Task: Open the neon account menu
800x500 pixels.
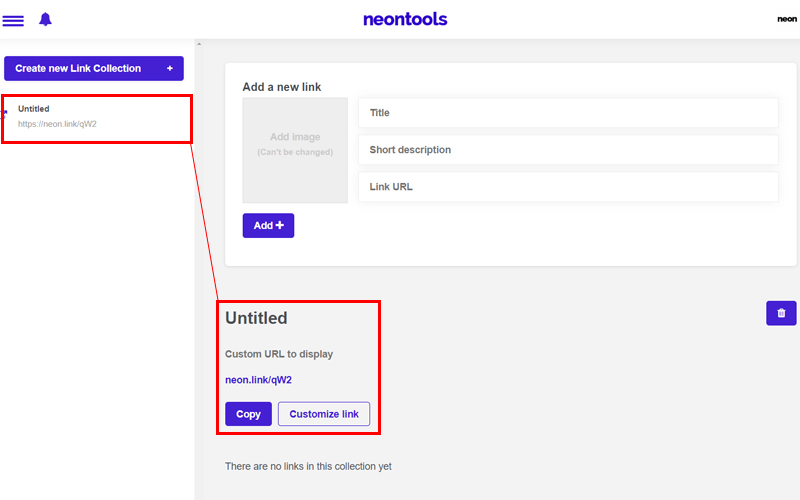Action: [787, 19]
